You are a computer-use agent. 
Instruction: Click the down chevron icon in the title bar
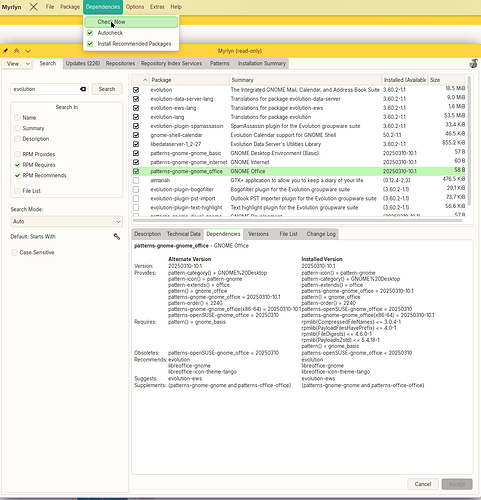coord(28,51)
